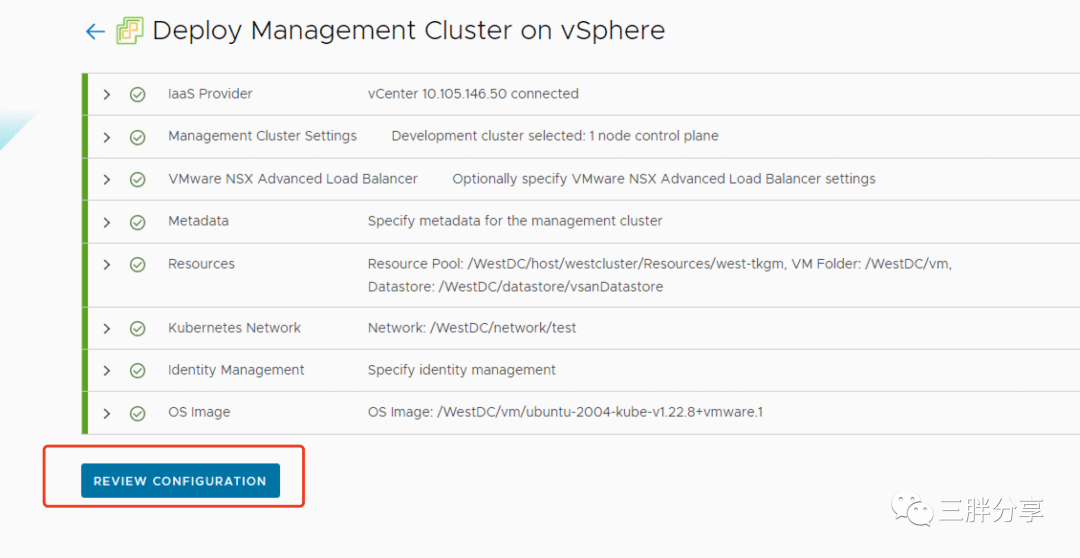Click 'Specify metadata for the management cluster' text
Screen dimensions: 1080x558
pyautogui.click(x=515, y=220)
